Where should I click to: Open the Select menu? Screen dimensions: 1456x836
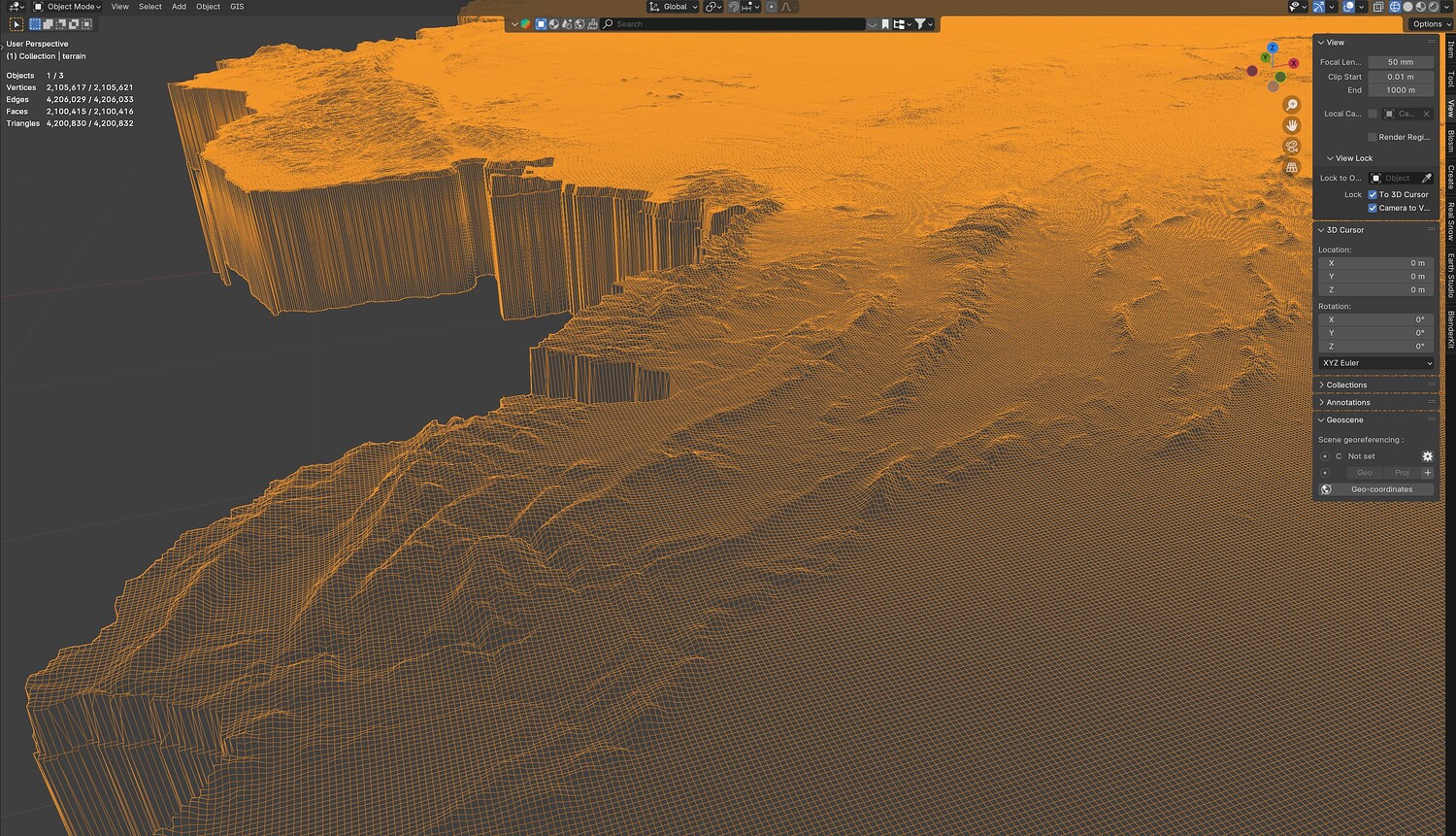point(149,7)
